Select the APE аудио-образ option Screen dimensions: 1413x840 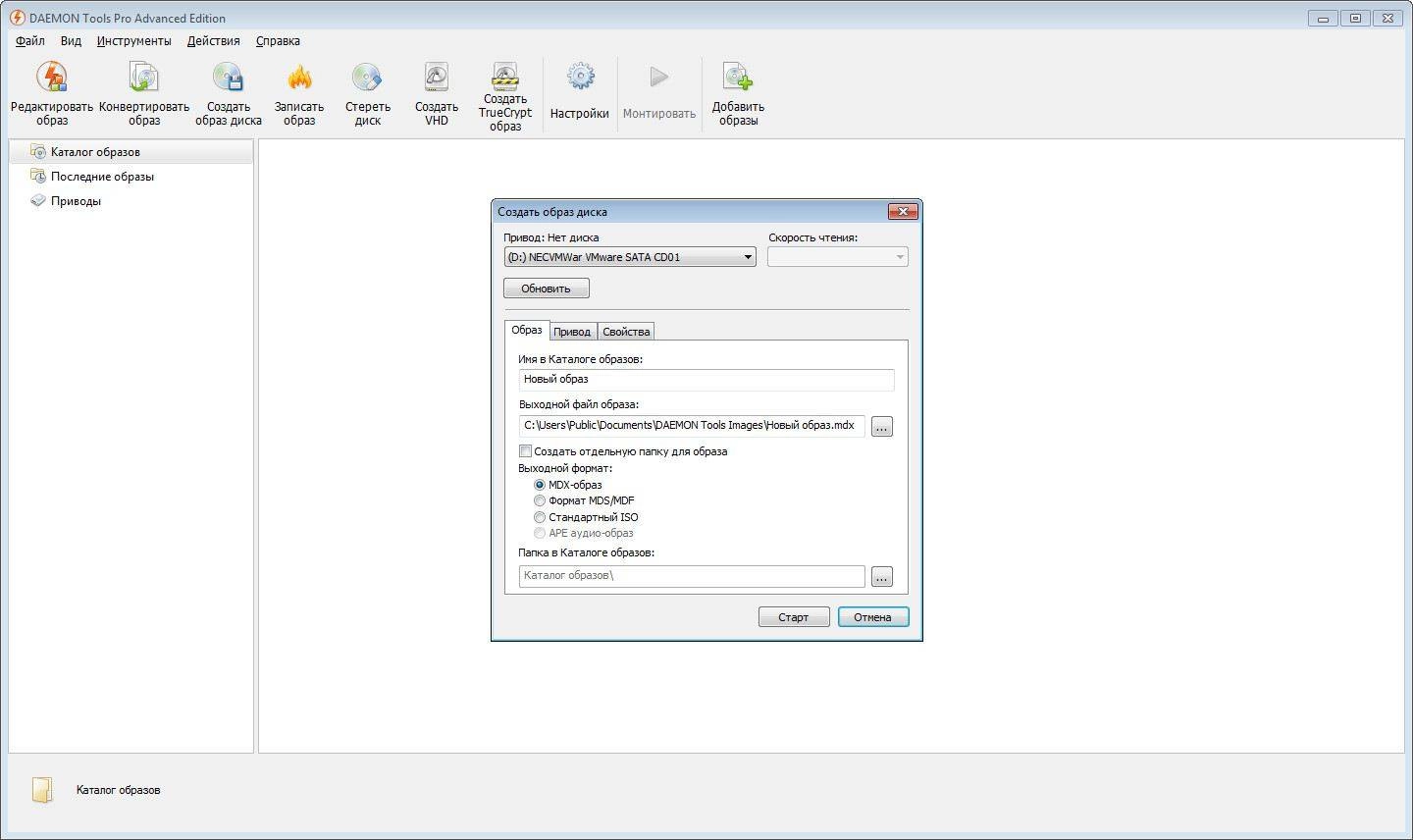click(540, 533)
